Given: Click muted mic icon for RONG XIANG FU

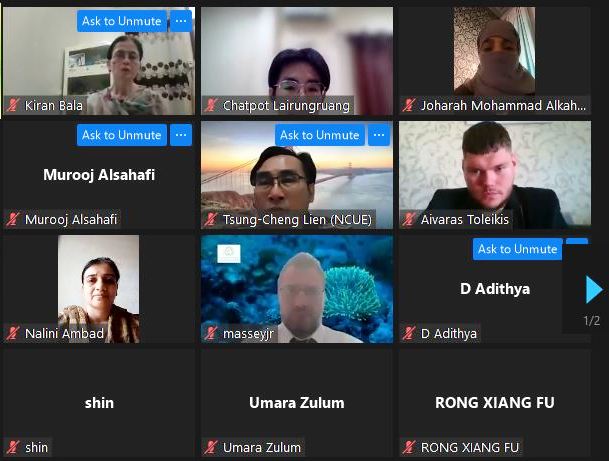Looking at the screenshot, I should coord(409,447).
